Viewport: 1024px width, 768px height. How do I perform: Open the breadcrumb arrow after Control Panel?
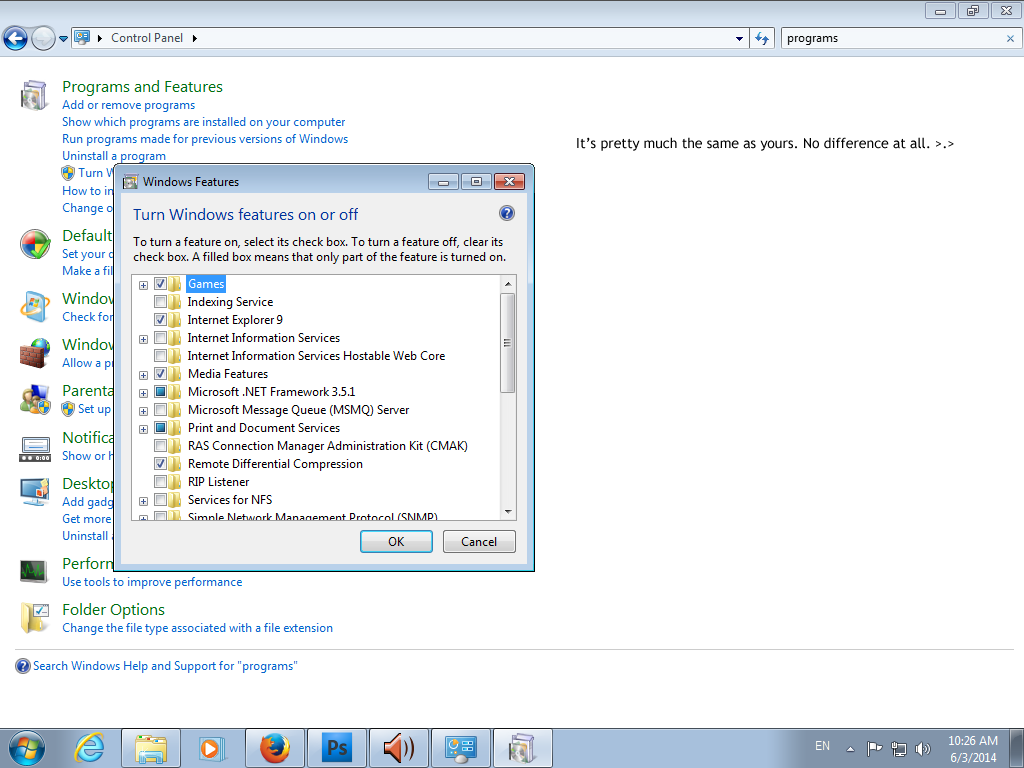pos(195,39)
